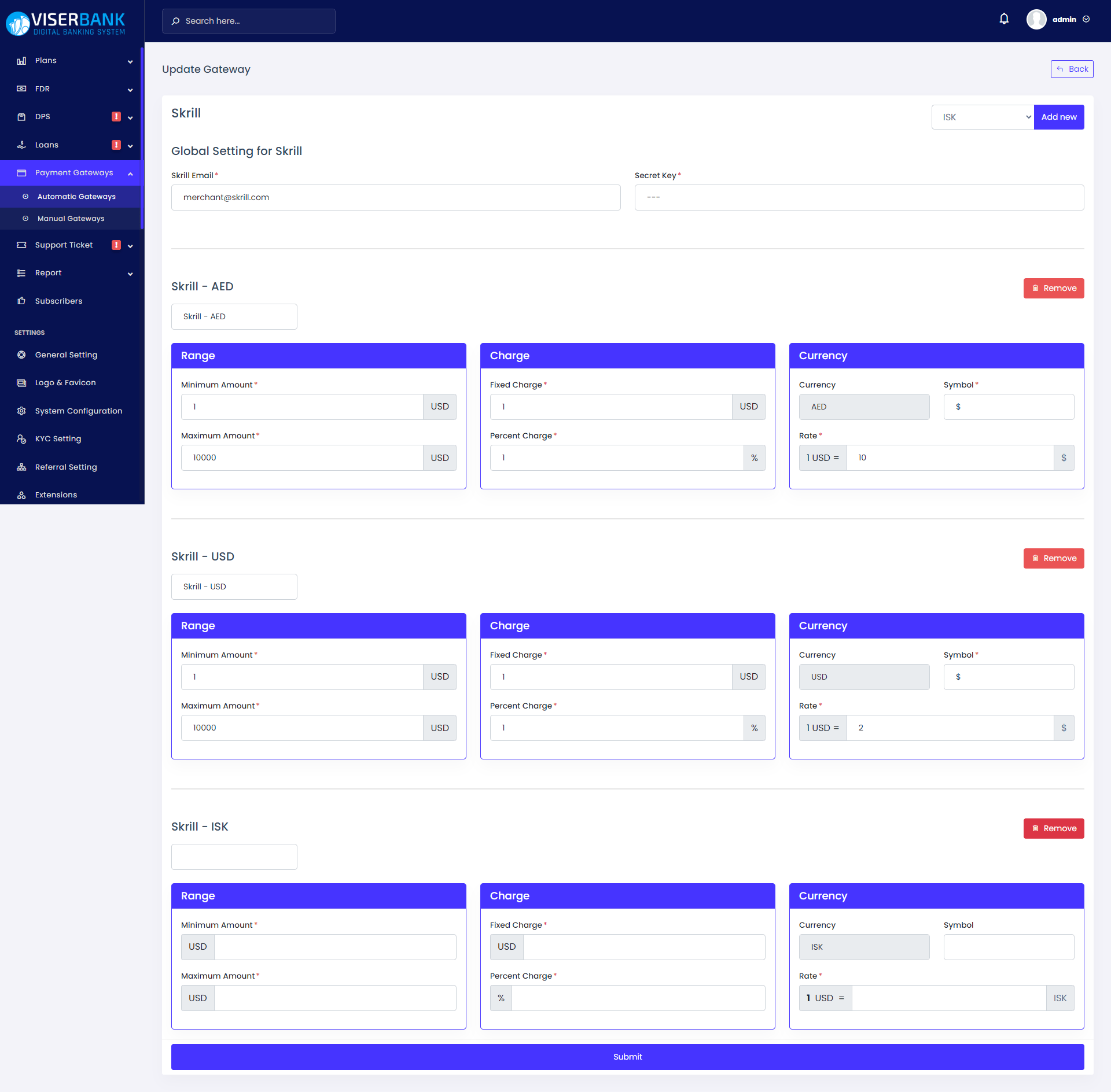The image size is (1111, 1092).
Task: Open Automatic Gateways submenu item
Action: (70, 197)
